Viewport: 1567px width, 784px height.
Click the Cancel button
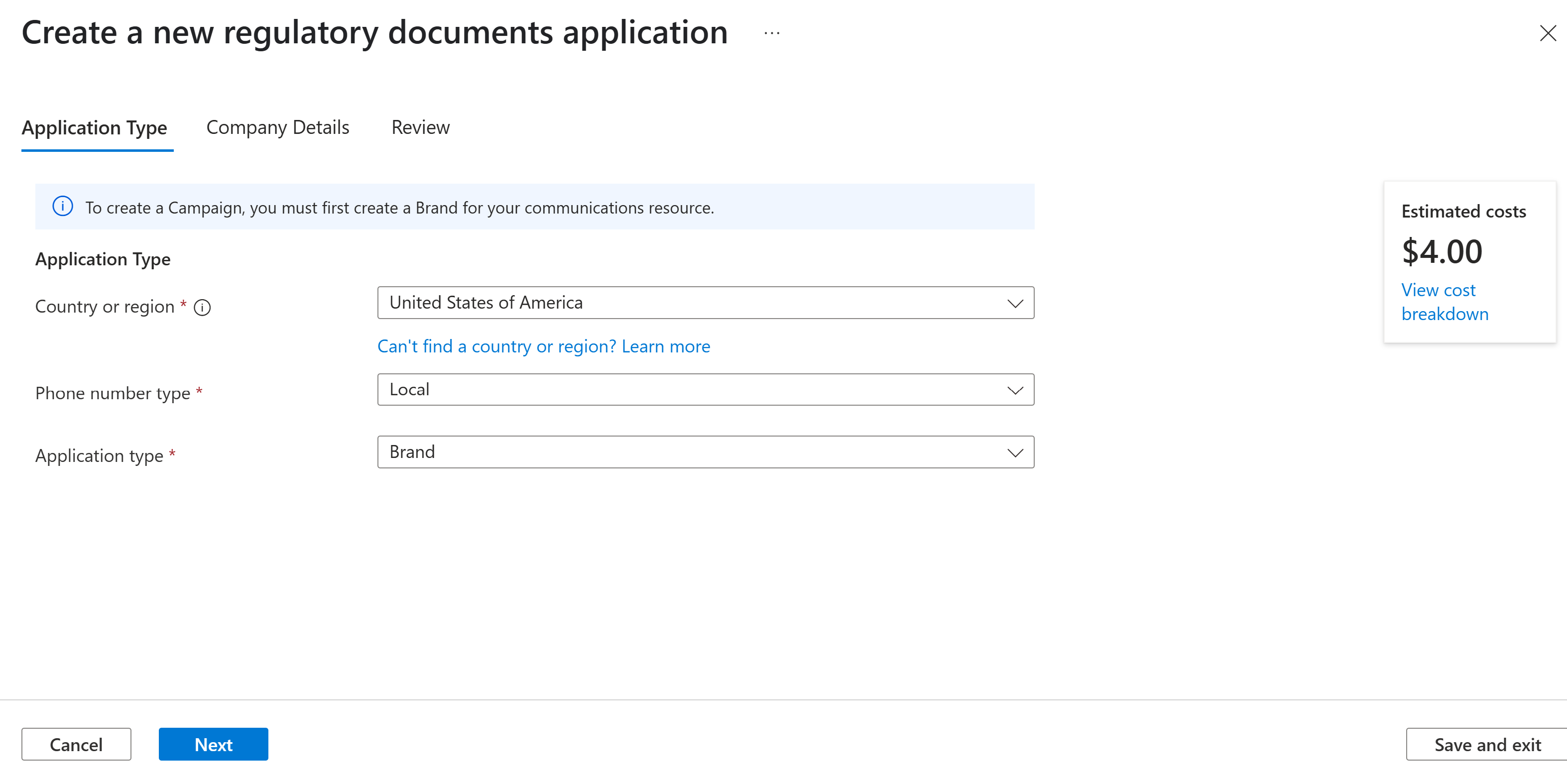pyautogui.click(x=76, y=745)
